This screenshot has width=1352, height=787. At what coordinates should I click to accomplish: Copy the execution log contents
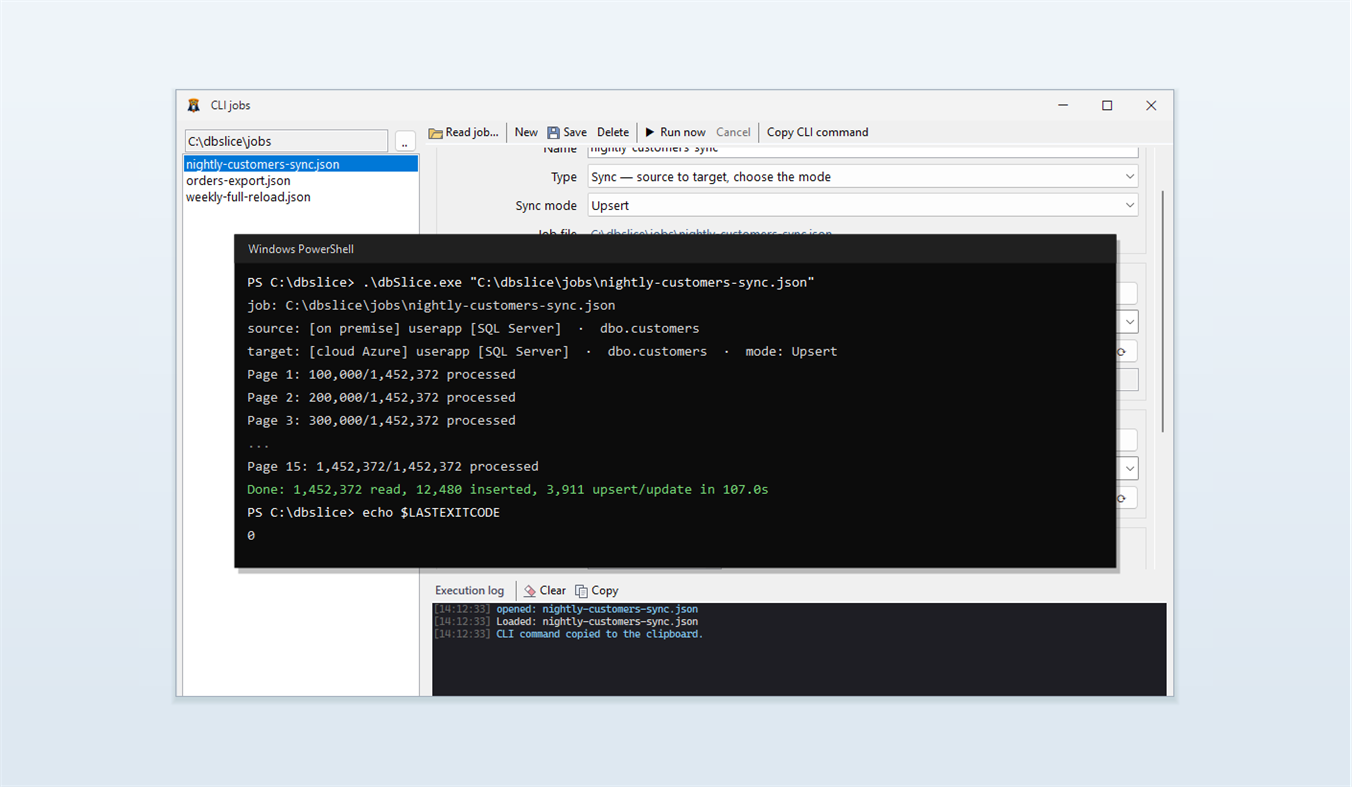tap(596, 590)
